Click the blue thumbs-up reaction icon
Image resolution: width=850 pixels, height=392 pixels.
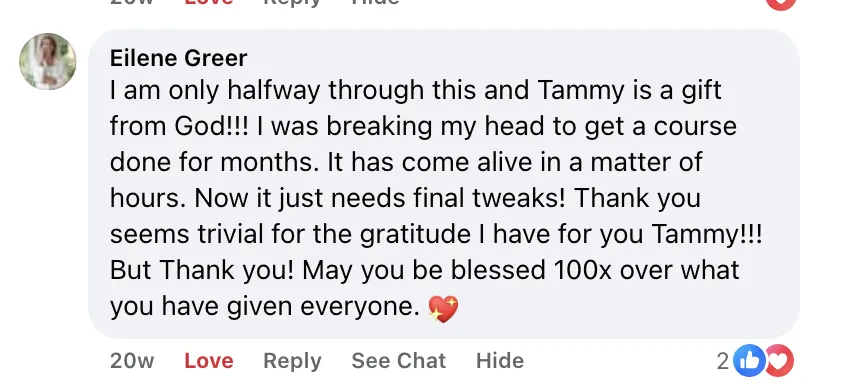(749, 361)
